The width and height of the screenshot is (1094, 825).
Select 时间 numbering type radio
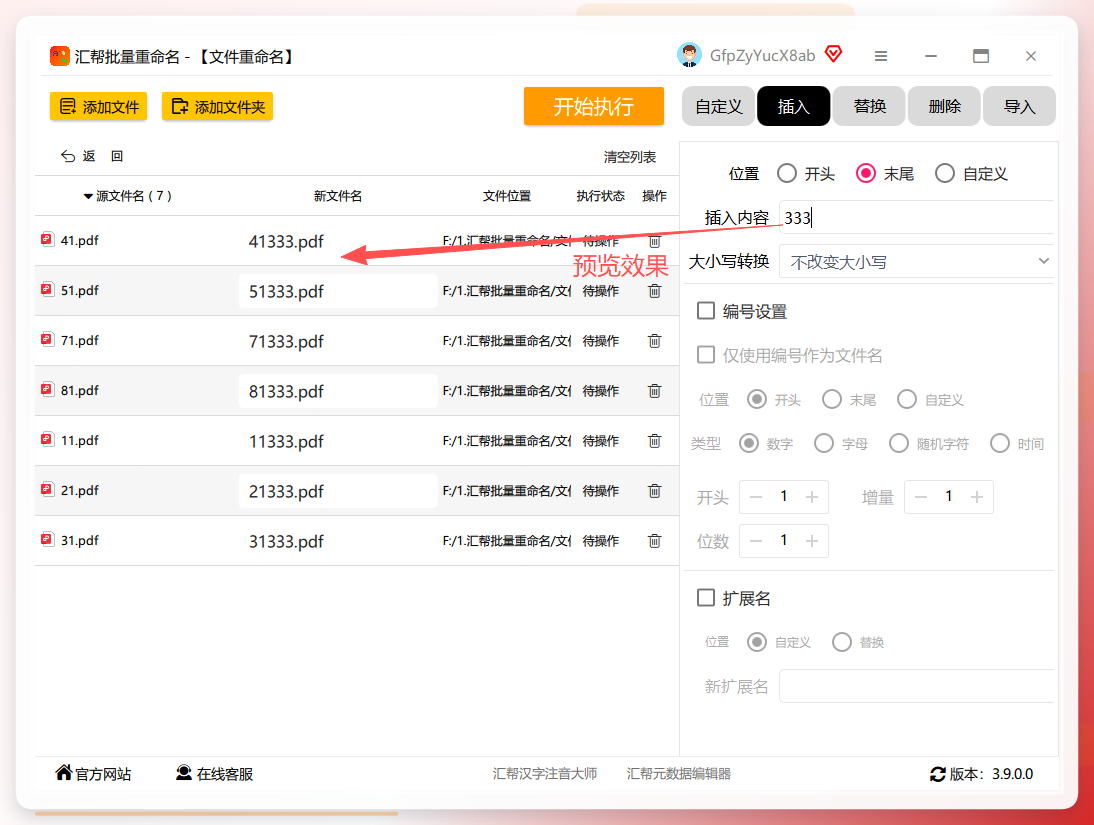click(x=1000, y=443)
